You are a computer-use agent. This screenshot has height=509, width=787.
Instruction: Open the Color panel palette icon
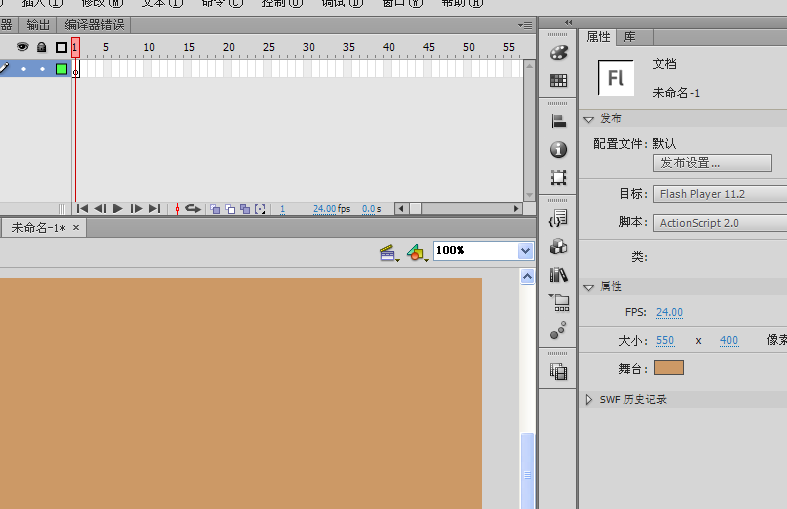pos(558,52)
